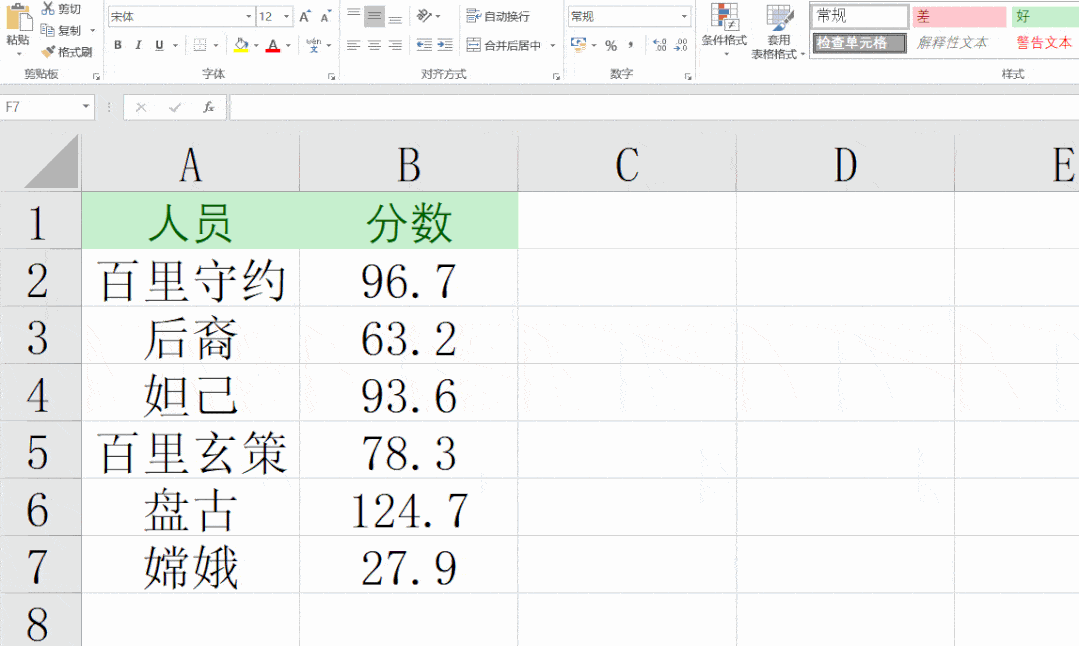
Task: Select column C header
Action: tap(627, 163)
